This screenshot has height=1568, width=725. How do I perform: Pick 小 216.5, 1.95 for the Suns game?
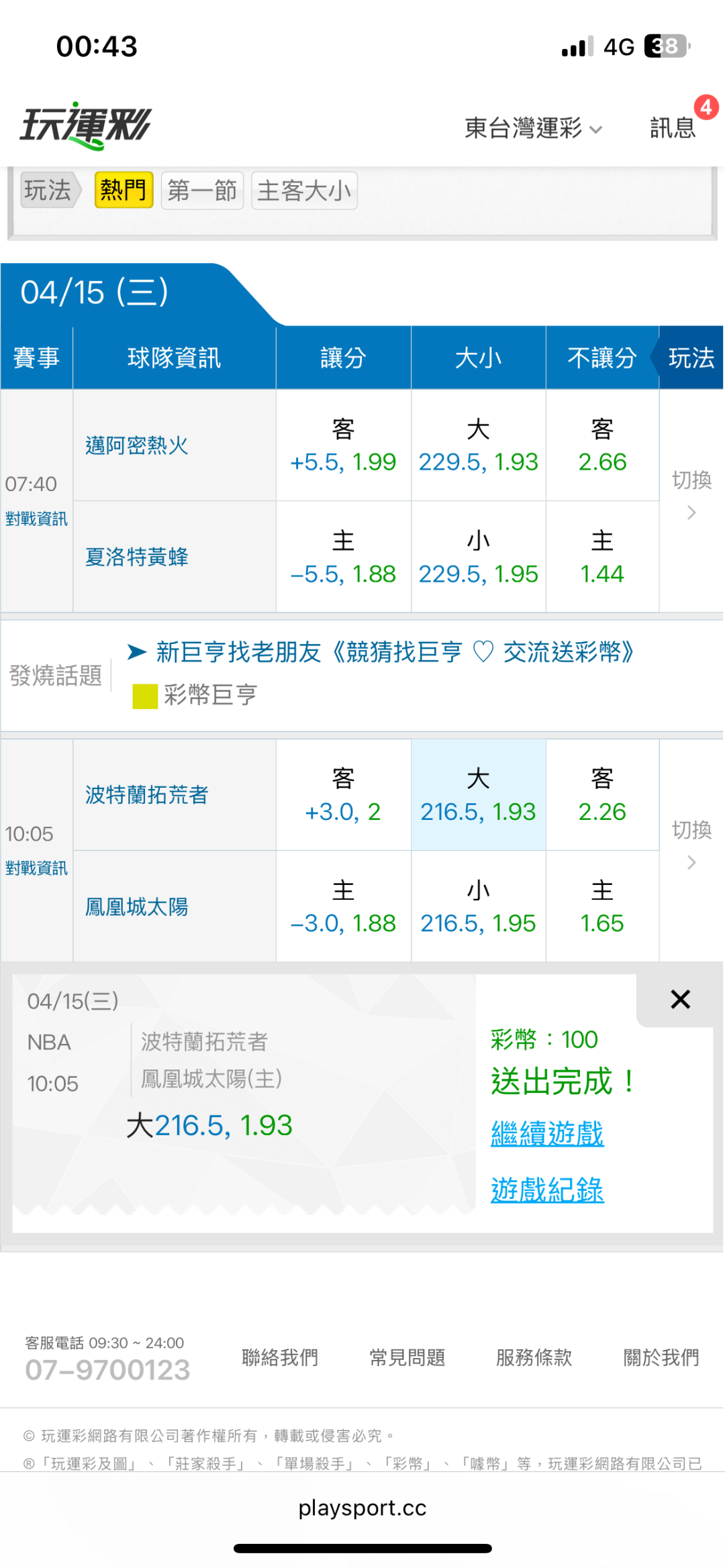tap(478, 906)
